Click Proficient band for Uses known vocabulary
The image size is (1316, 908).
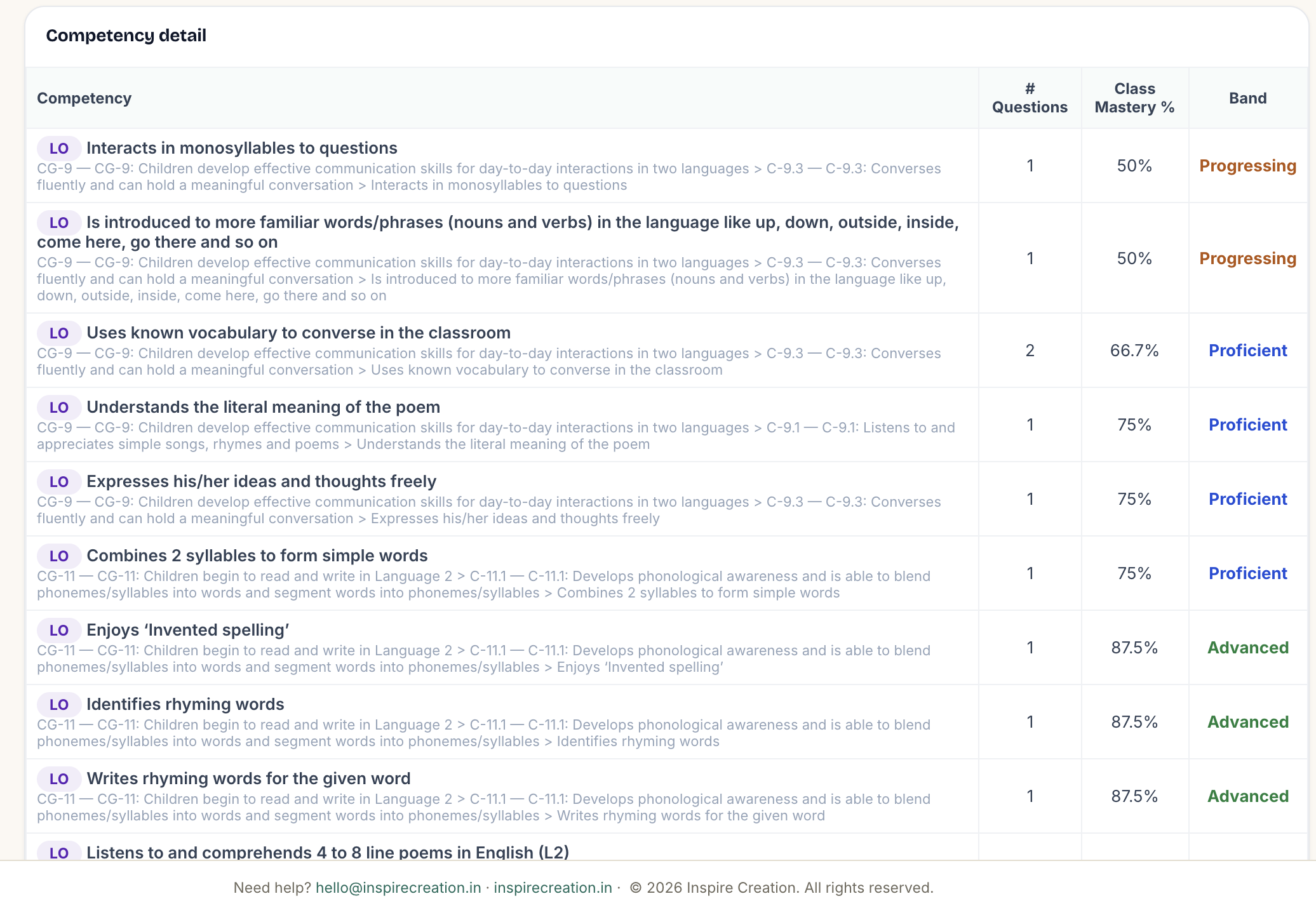pos(1247,351)
